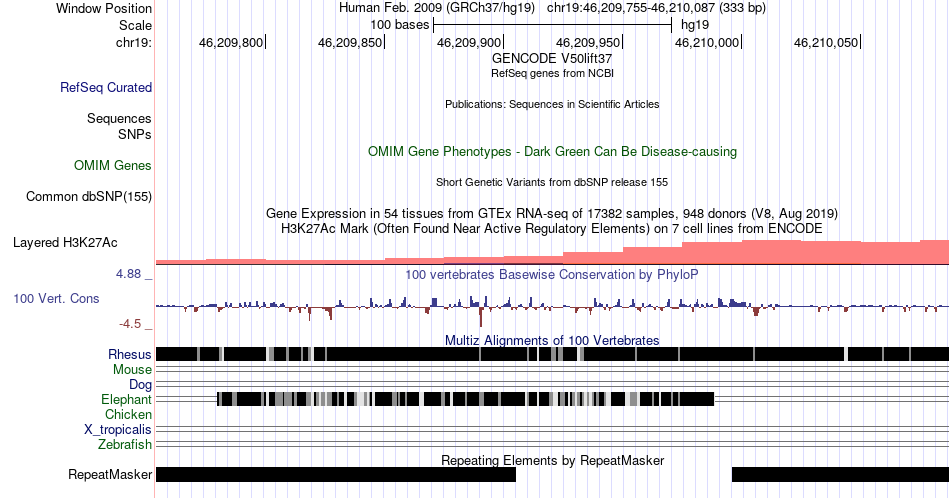This screenshot has width=950, height=498.
Task: Click the 46,209,850 ruler position
Action: tap(351, 42)
